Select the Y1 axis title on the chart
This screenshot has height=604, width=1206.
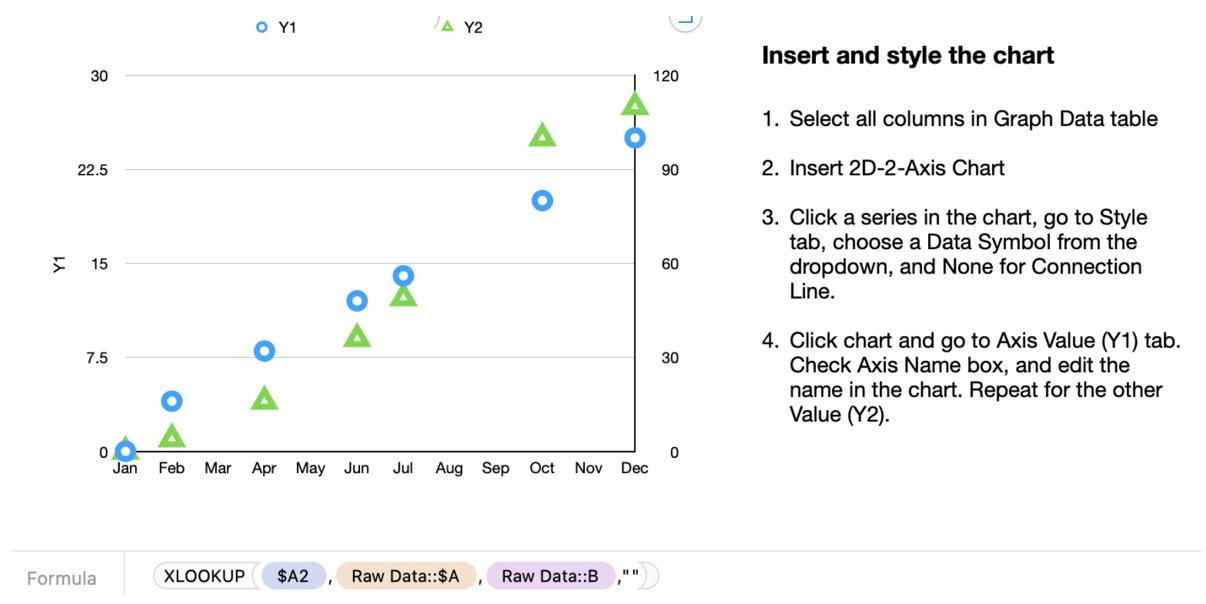(x=58, y=264)
